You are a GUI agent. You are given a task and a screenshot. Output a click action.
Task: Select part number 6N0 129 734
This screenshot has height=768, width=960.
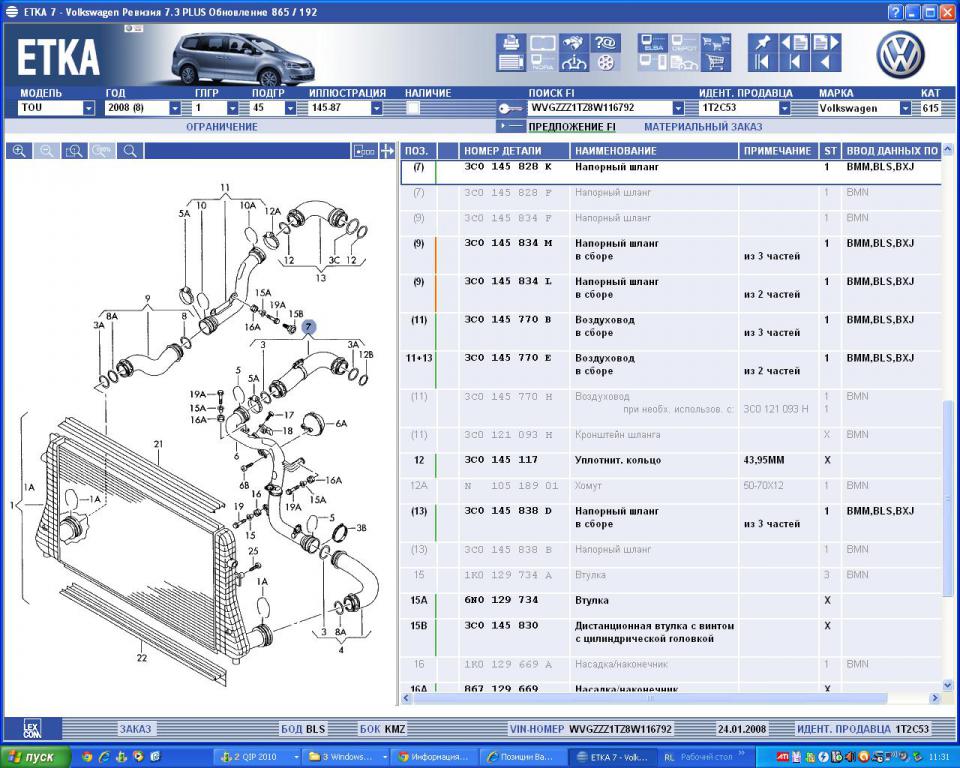(x=501, y=600)
